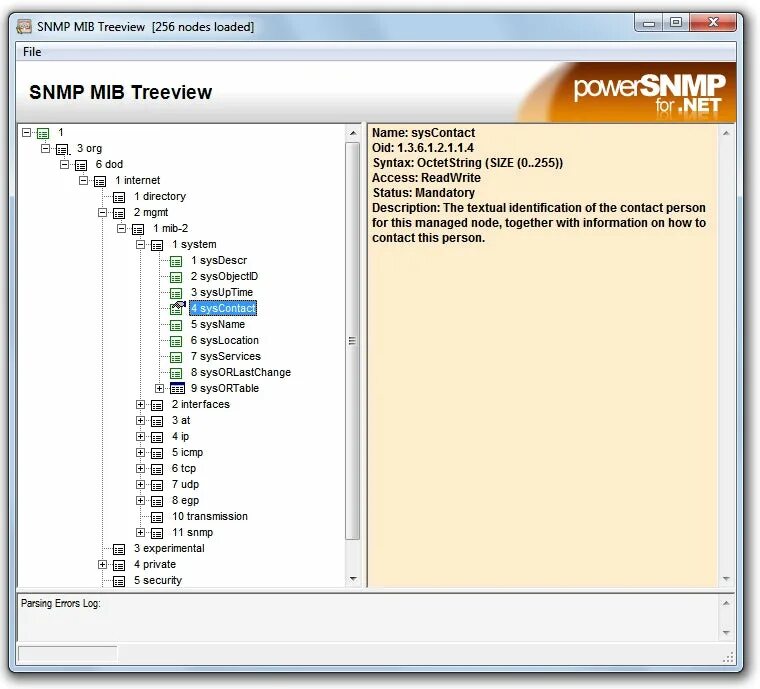Screen dimensions: 760x689
Task: Click the private node icon
Action: coord(119,565)
